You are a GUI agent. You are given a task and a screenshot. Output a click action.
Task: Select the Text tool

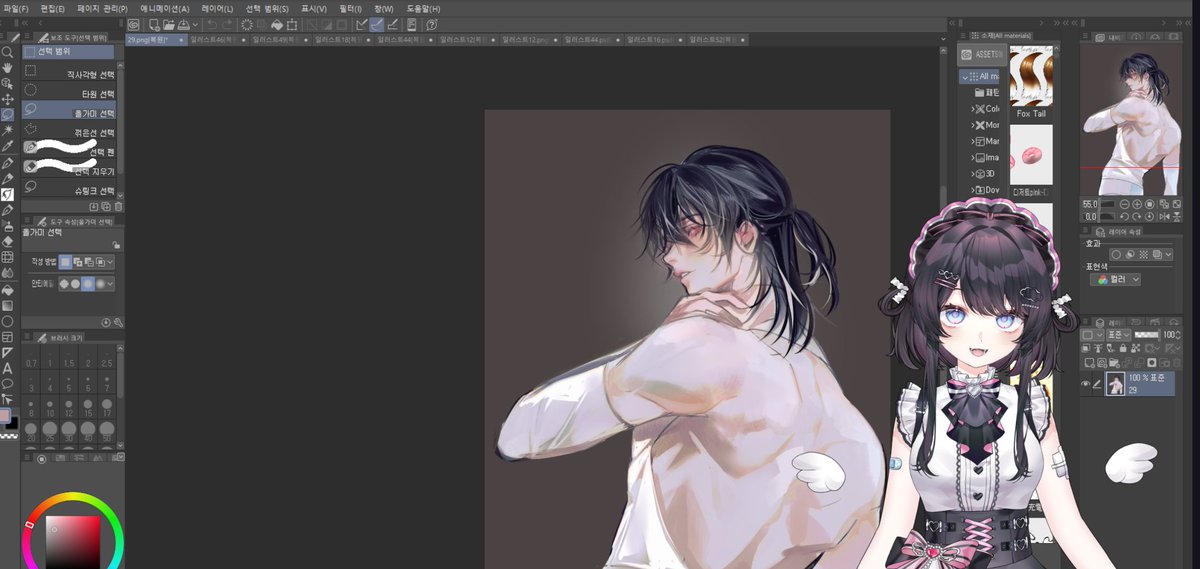click(7, 368)
